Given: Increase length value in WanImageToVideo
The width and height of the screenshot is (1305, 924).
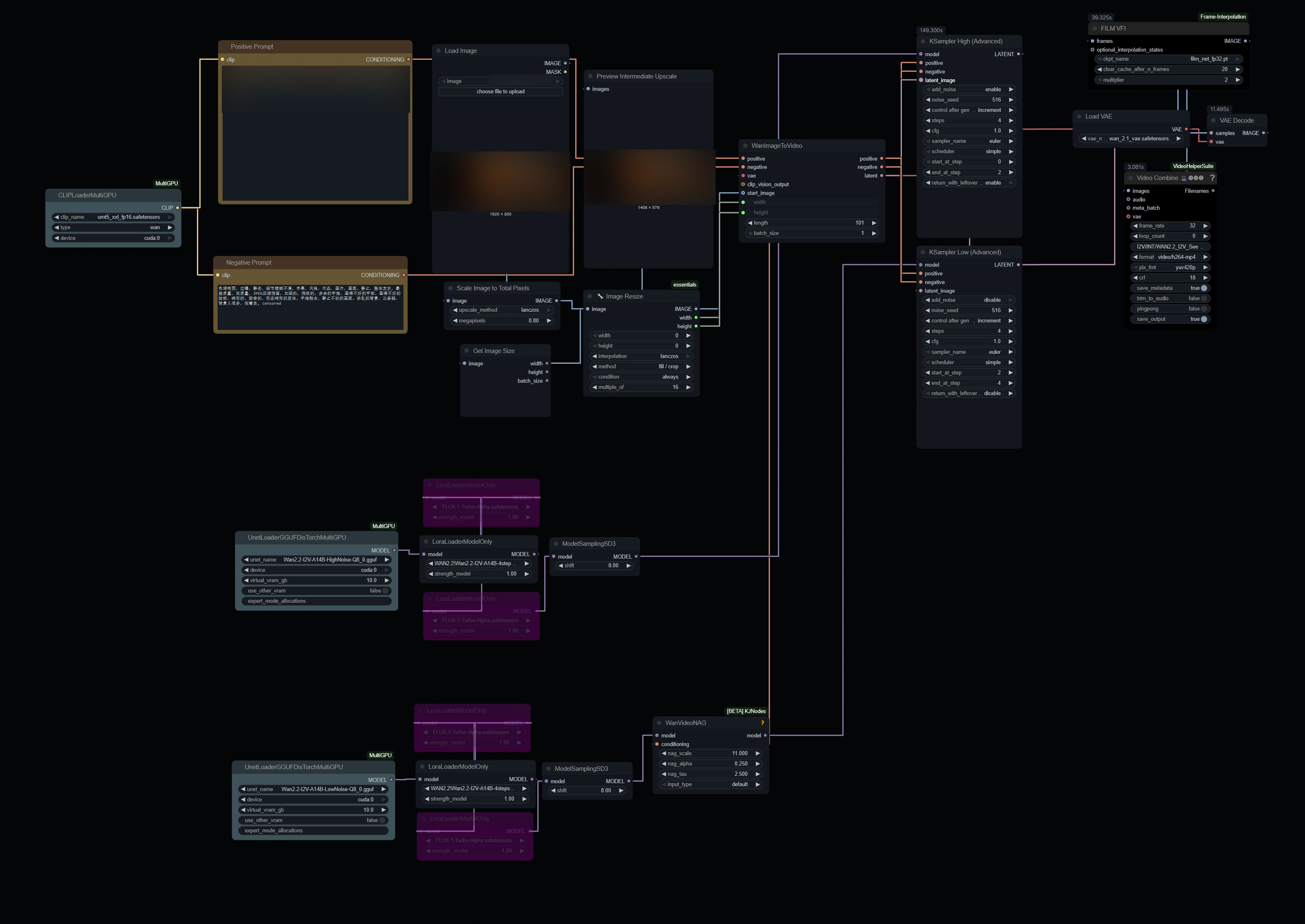Looking at the screenshot, I should point(874,223).
